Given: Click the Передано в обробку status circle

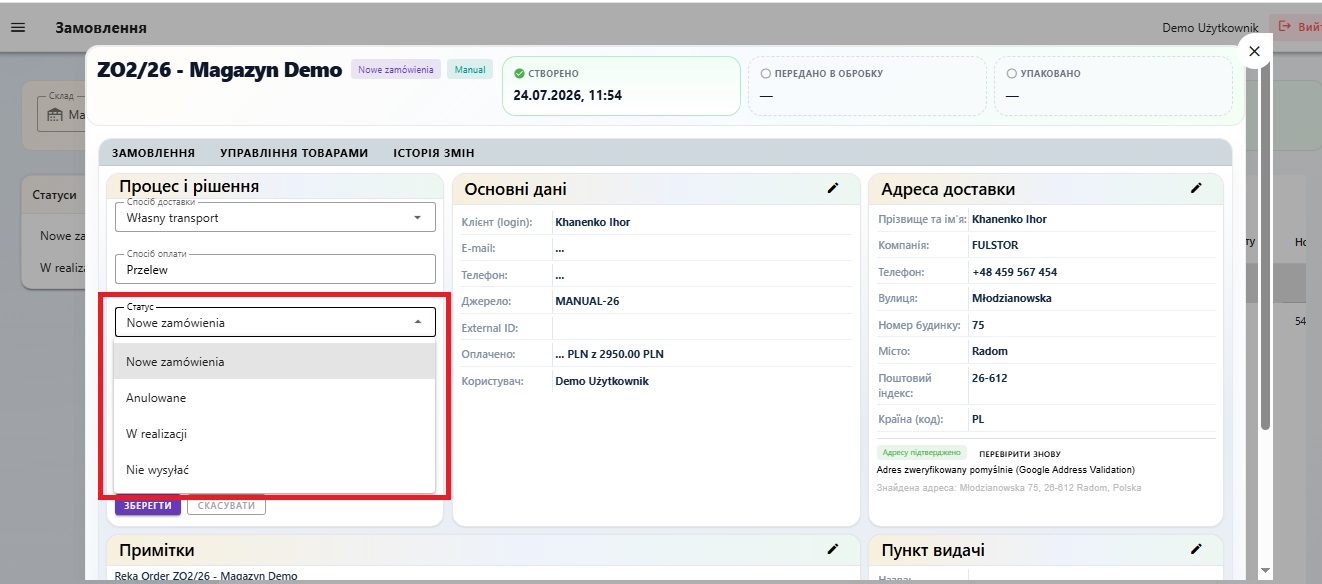Looking at the screenshot, I should pyautogui.click(x=766, y=73).
